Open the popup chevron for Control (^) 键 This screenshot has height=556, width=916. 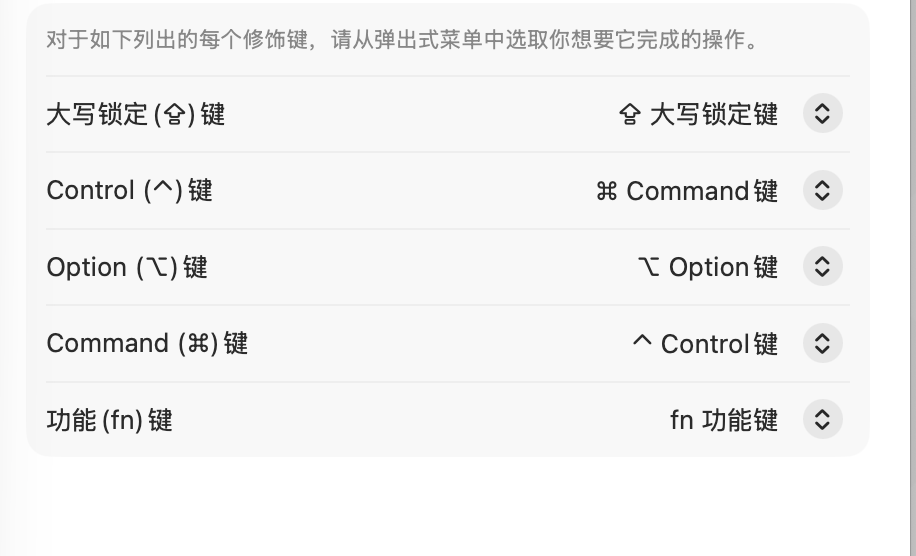(x=823, y=190)
